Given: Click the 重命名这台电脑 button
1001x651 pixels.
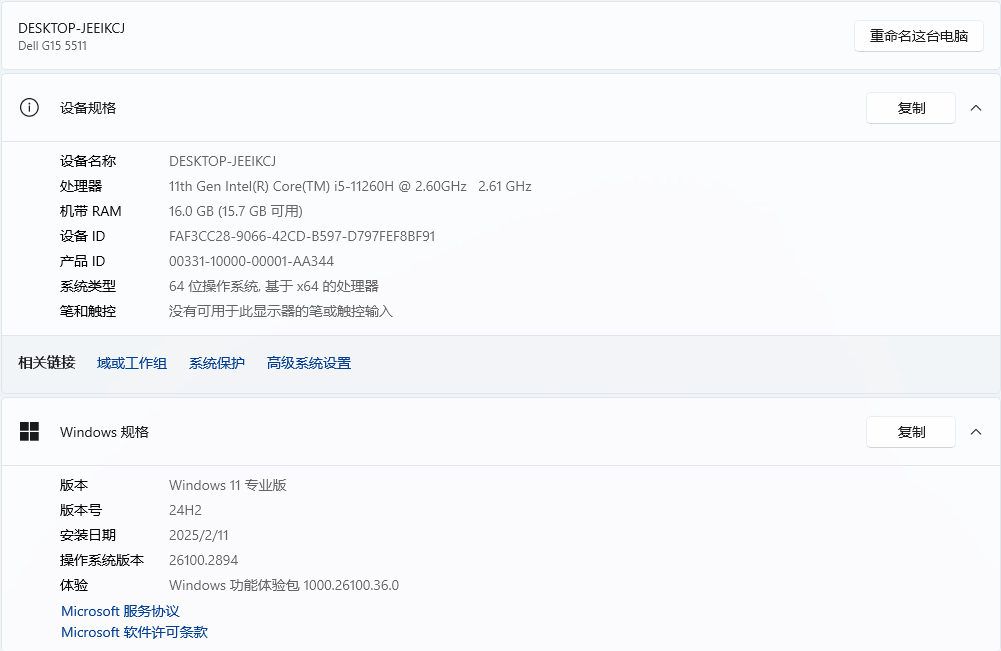Looking at the screenshot, I should (x=919, y=36).
